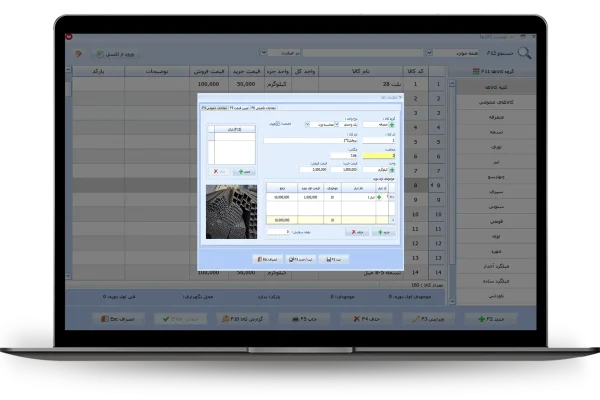Image resolution: width=600 pixels, height=400 pixels.
Task: Delete the warehouse row using the red X button
Action: coord(357,232)
